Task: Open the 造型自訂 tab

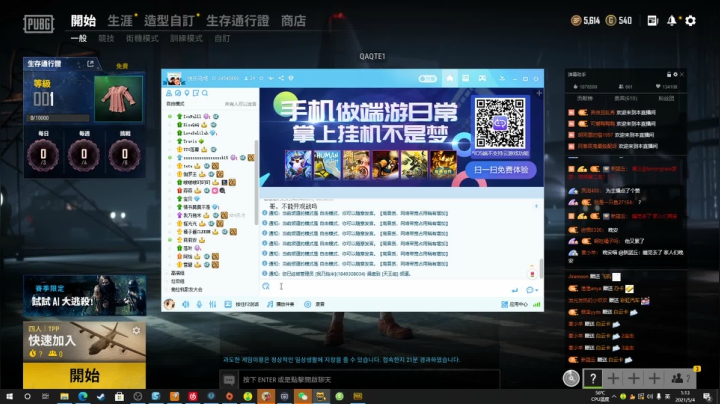Action: (x=169, y=21)
